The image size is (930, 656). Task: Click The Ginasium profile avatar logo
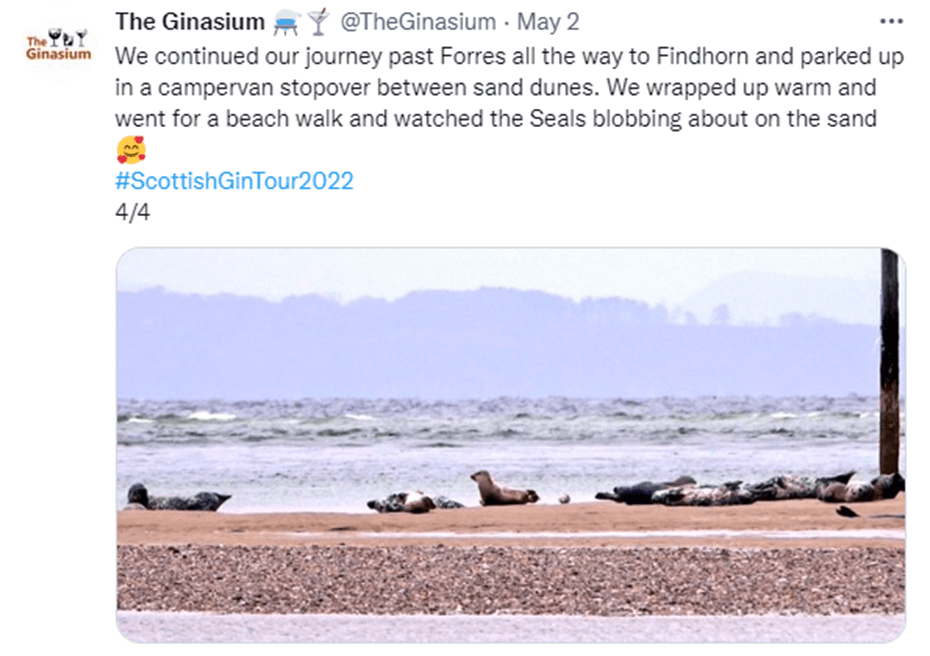click(x=57, y=46)
